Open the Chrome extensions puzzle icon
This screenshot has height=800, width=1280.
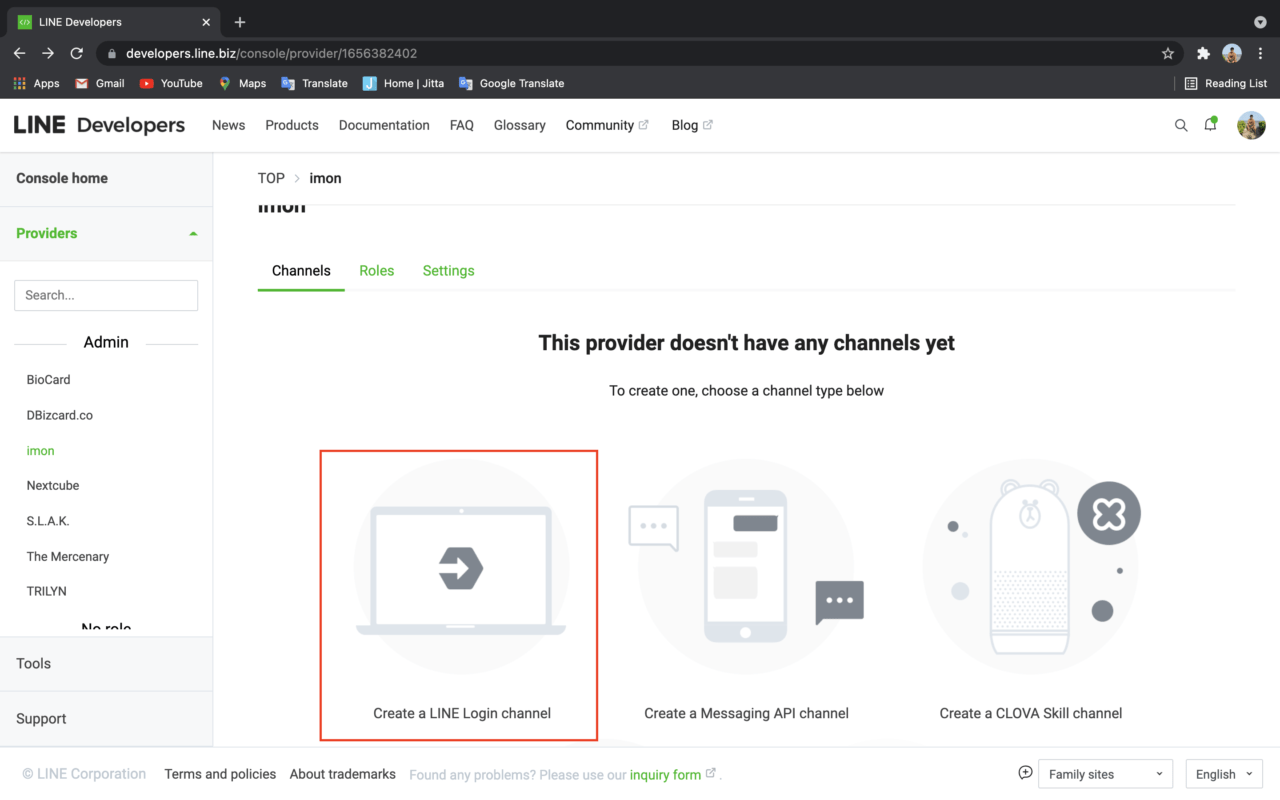[x=1203, y=54]
